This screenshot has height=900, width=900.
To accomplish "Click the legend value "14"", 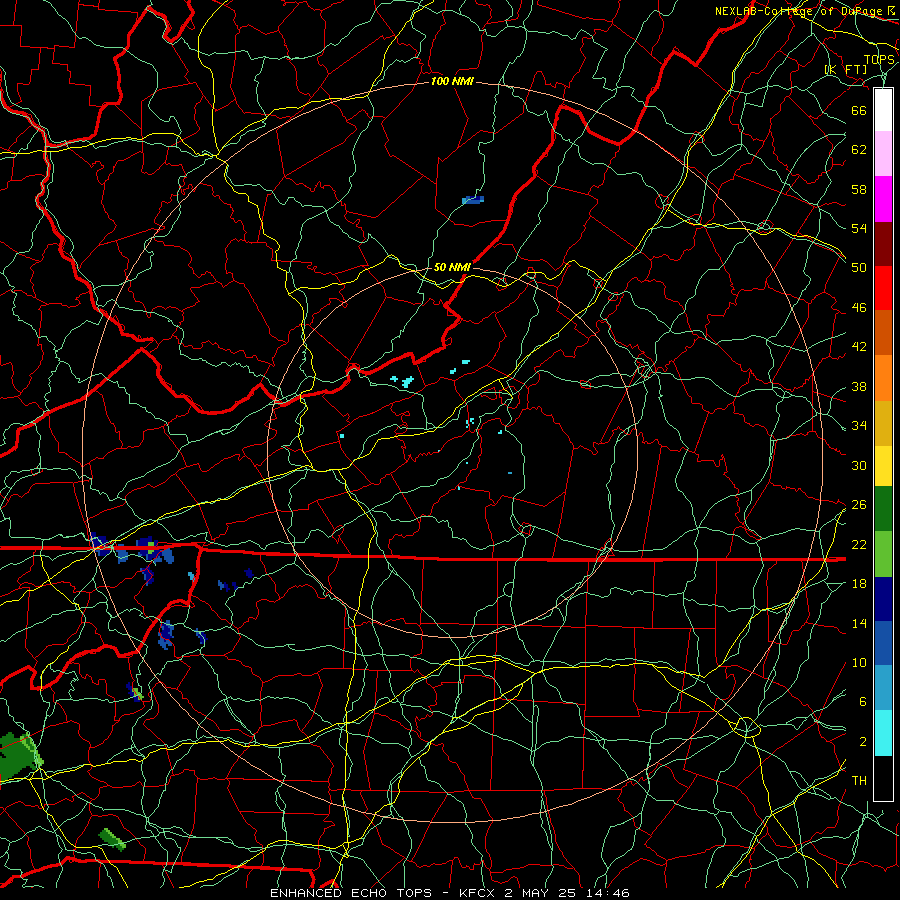I will (x=859, y=623).
